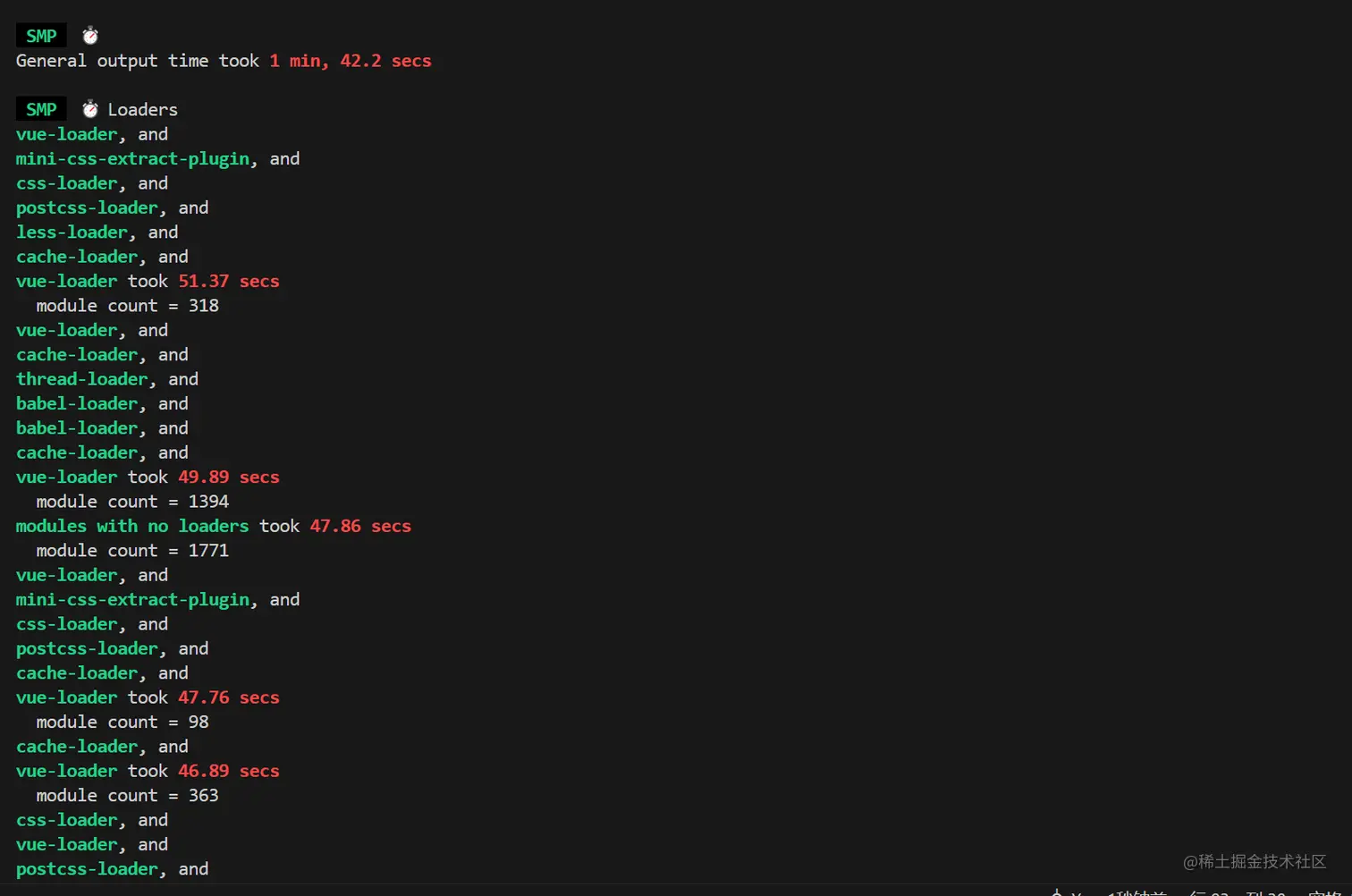Click the '1 min, 42.2 secs' total time
The height and width of the screenshot is (896, 1352).
(x=351, y=61)
